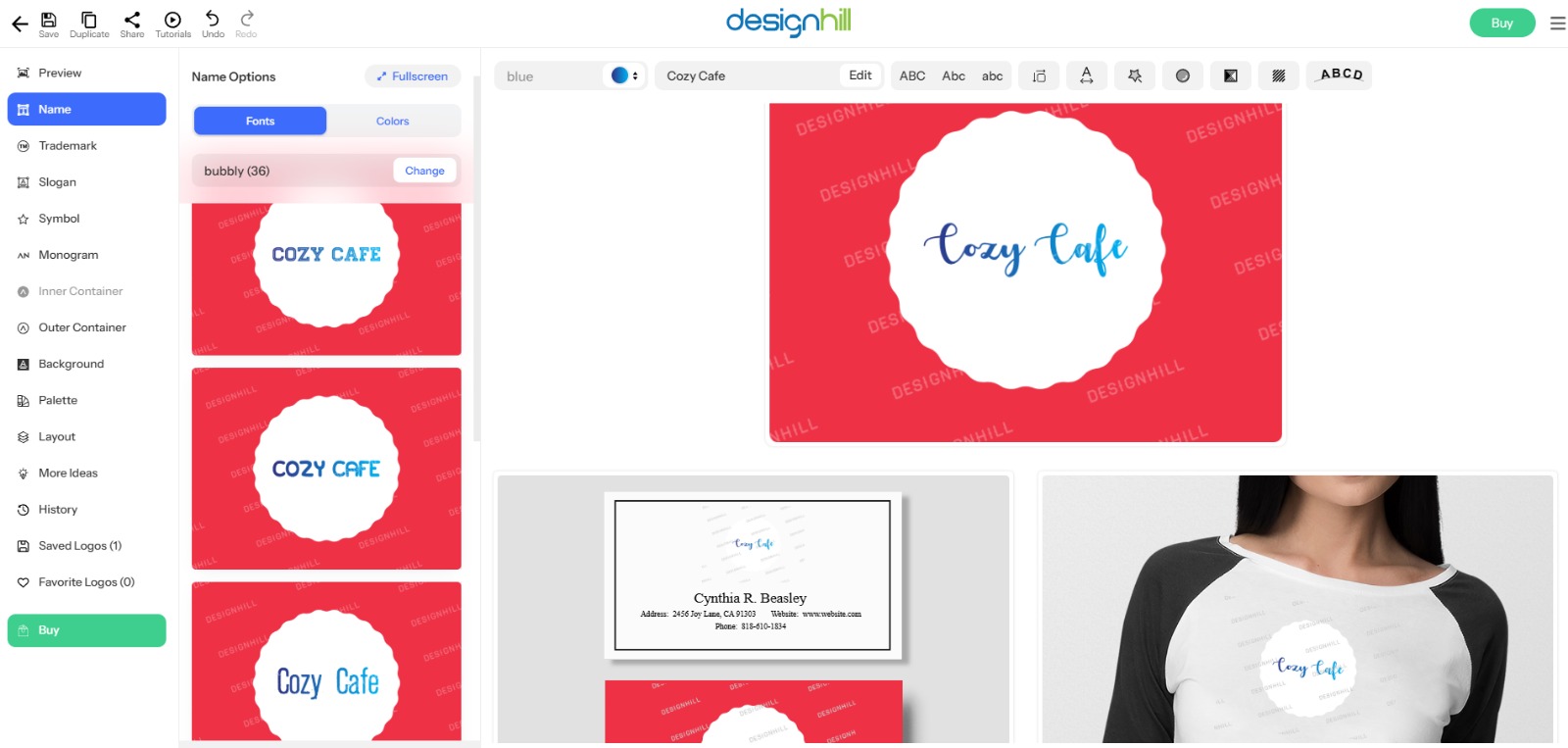Switch to the Colors tab
The width and height of the screenshot is (1568, 748).
pos(393,121)
